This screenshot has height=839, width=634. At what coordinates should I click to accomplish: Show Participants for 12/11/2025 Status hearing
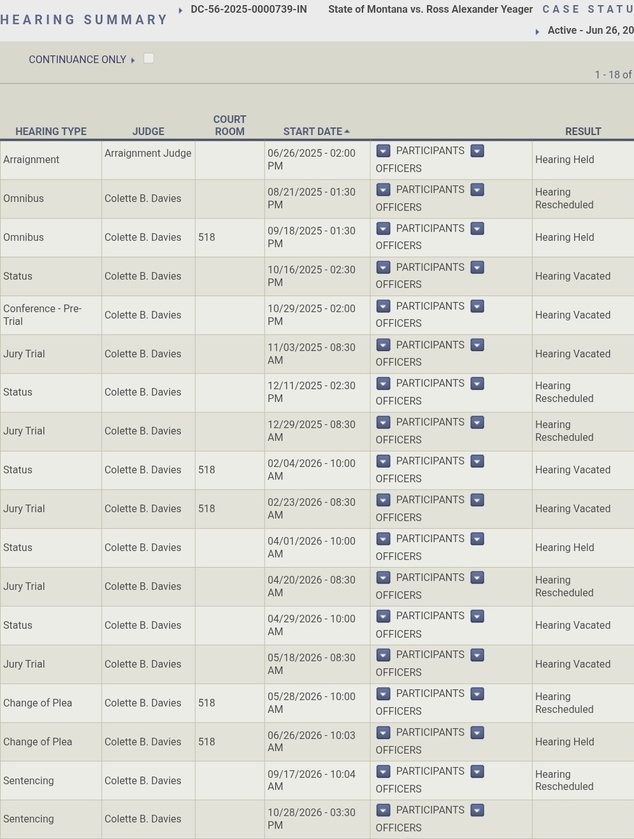point(383,384)
